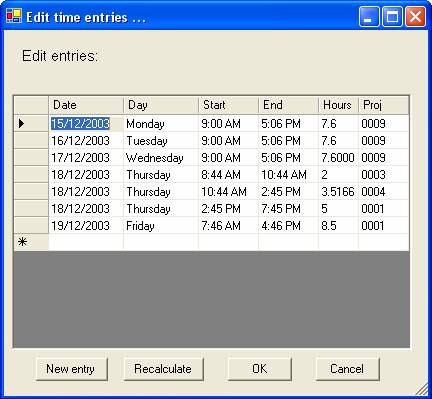Sort by the Date column header
Image resolution: width=432 pixels, height=399 pixels.
[86, 105]
